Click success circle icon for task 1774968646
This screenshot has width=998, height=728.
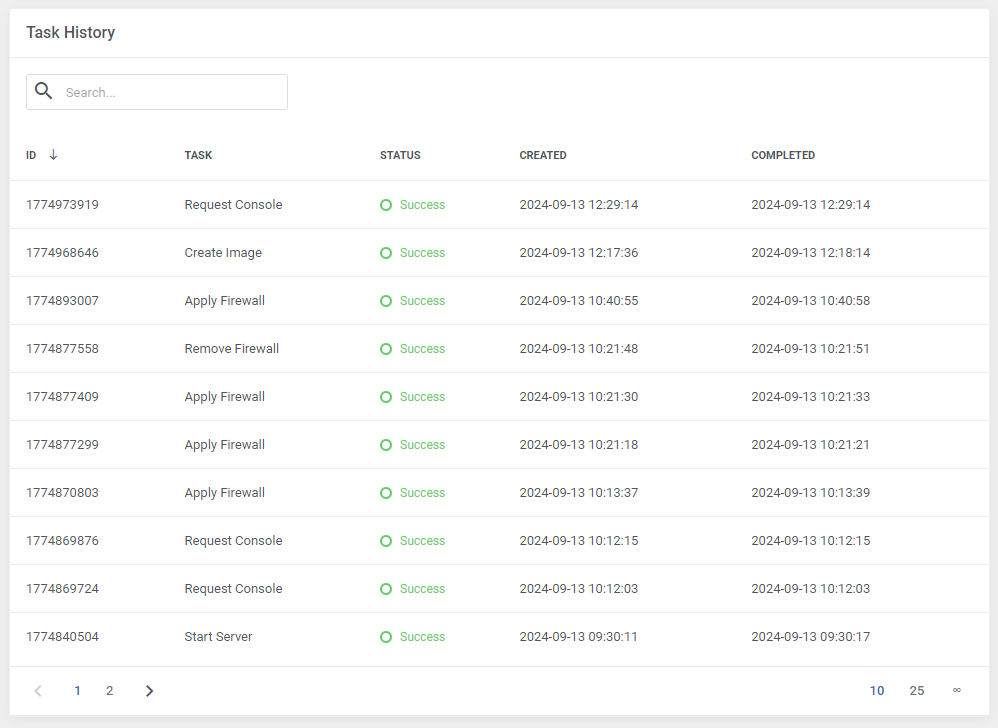[x=386, y=253]
